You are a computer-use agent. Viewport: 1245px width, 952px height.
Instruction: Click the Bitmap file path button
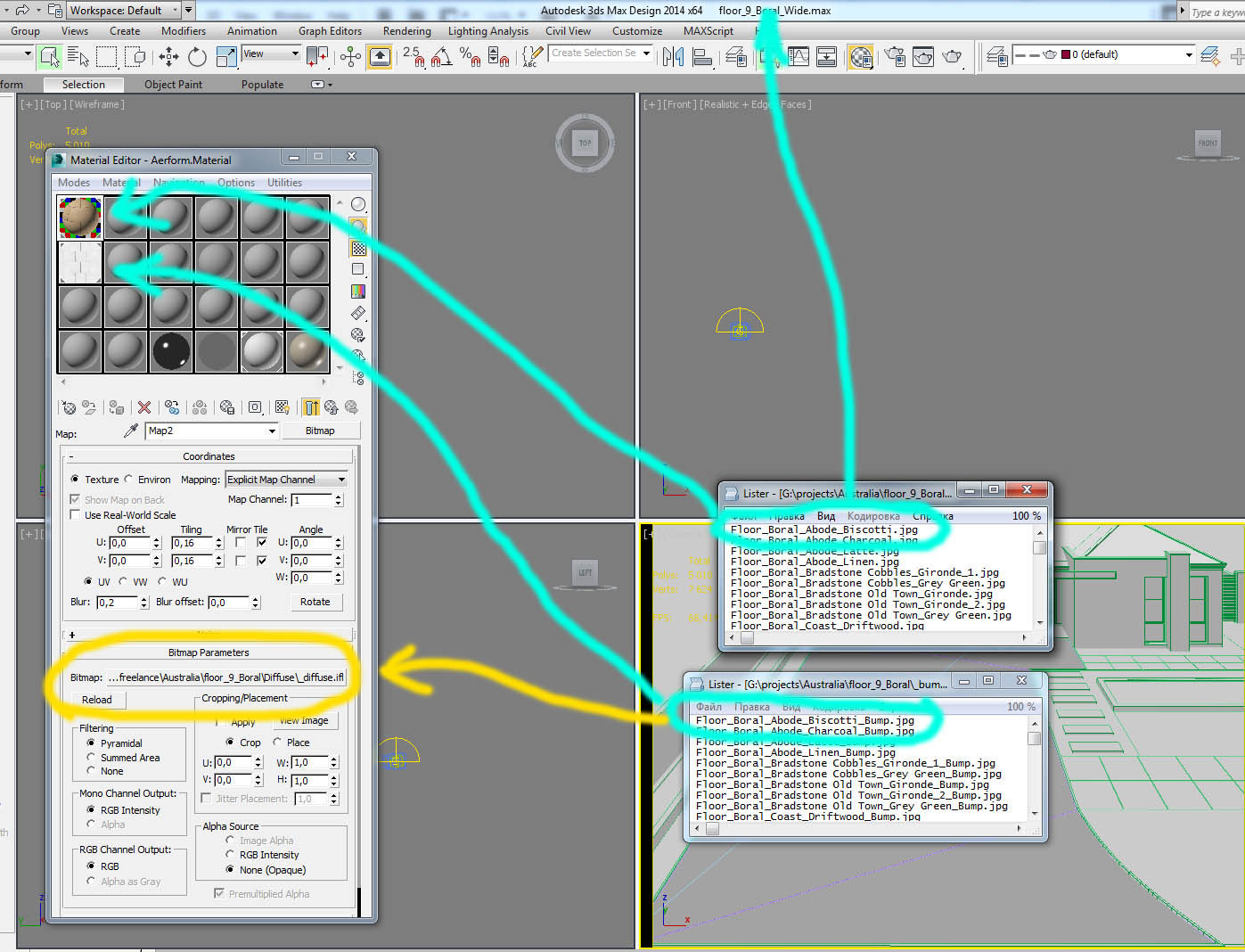pyautogui.click(x=225, y=677)
